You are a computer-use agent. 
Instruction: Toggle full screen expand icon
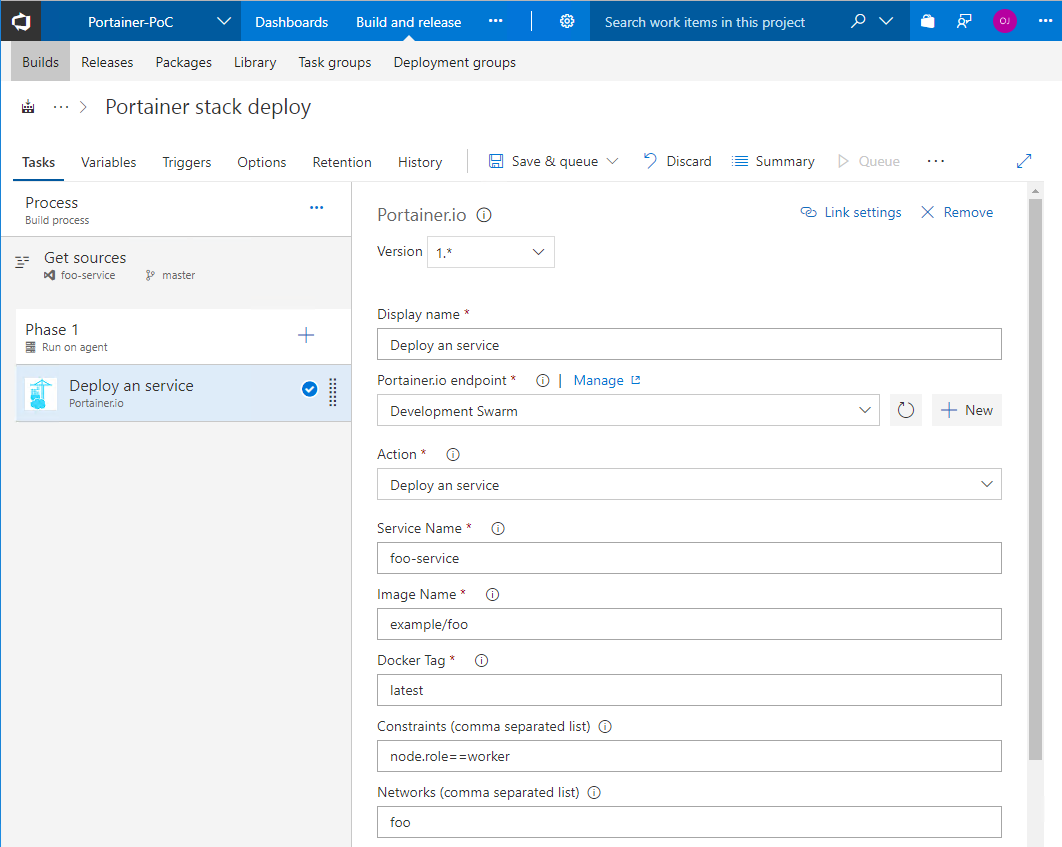(1024, 161)
